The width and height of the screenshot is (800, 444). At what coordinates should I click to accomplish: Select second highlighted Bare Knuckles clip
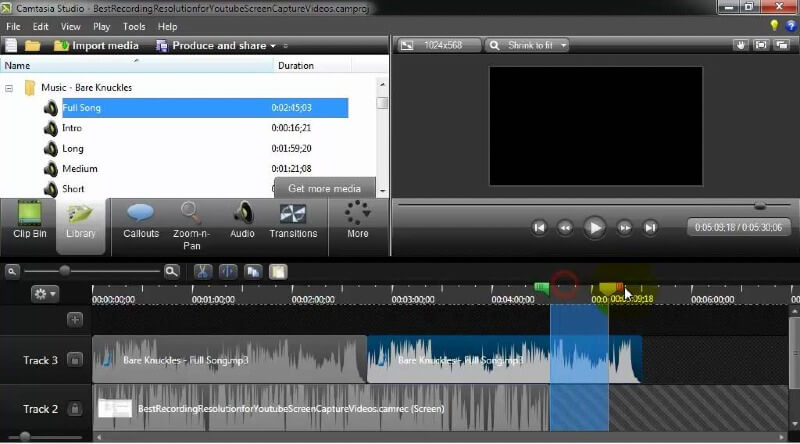(504, 360)
